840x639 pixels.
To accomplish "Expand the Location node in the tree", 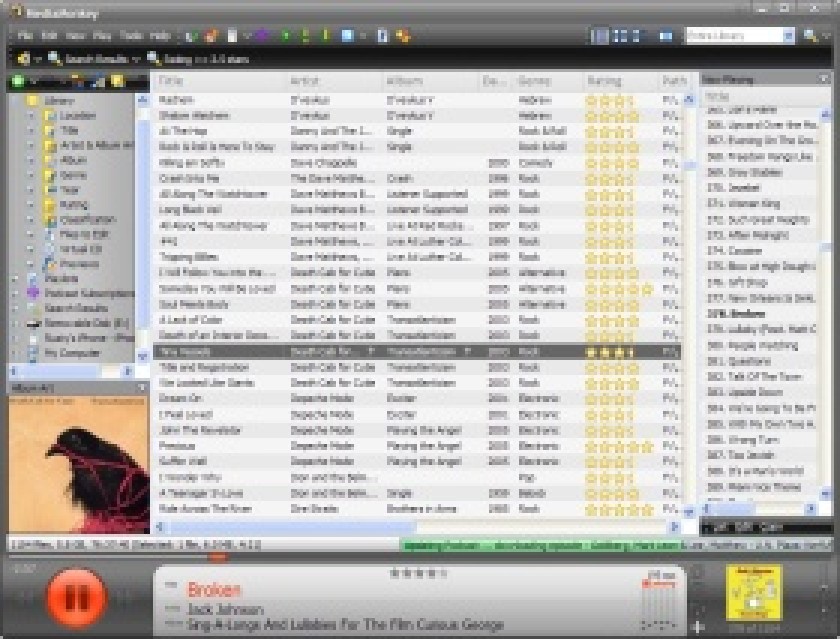I will tap(31, 116).
